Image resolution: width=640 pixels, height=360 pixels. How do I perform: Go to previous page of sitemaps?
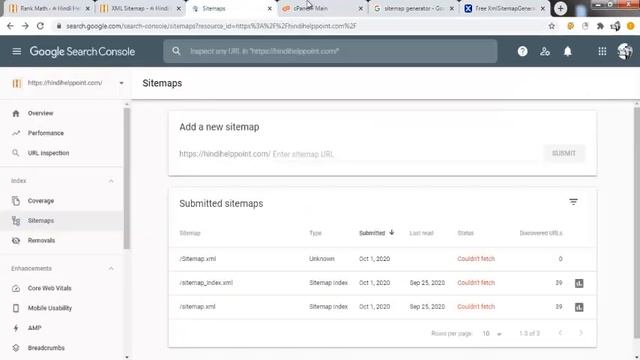560,333
